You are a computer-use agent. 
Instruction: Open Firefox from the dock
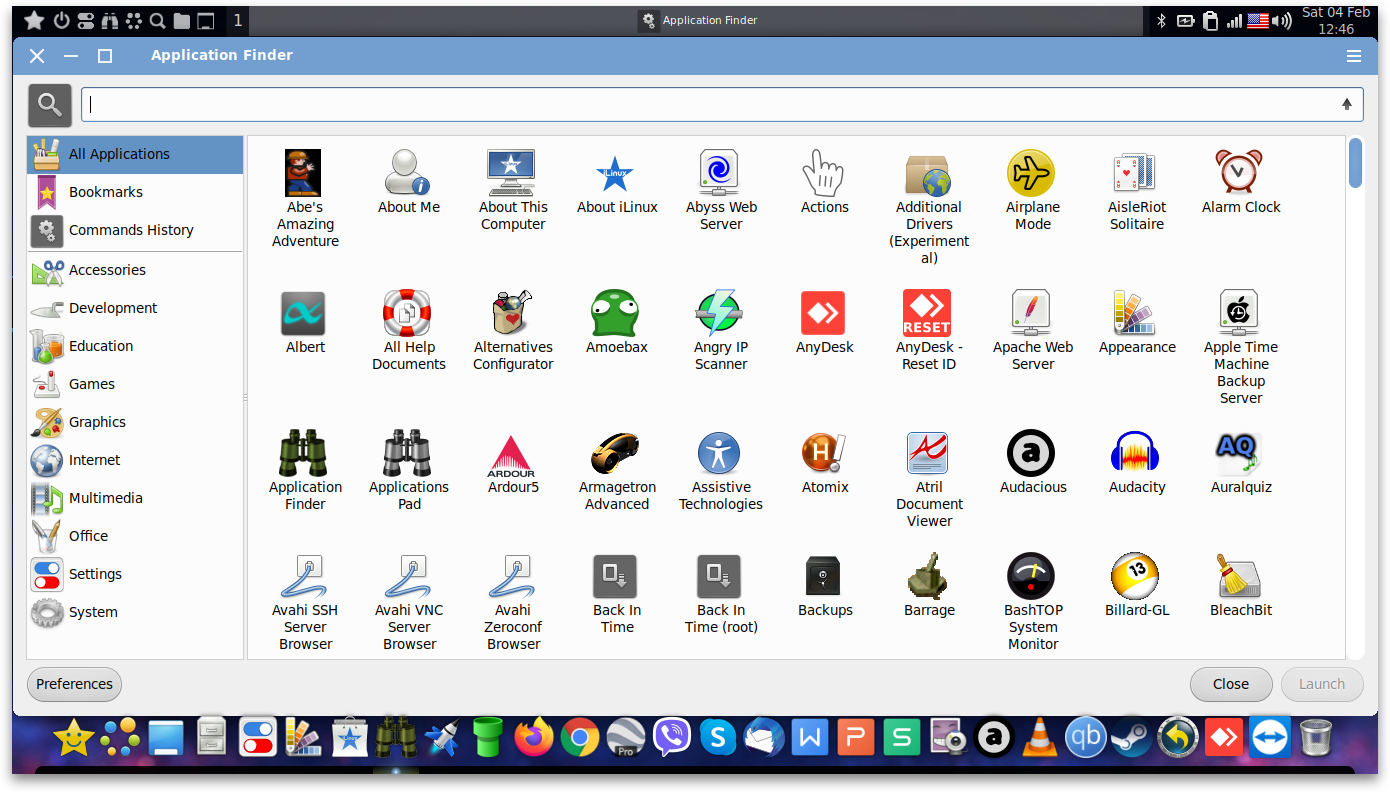[x=534, y=739]
